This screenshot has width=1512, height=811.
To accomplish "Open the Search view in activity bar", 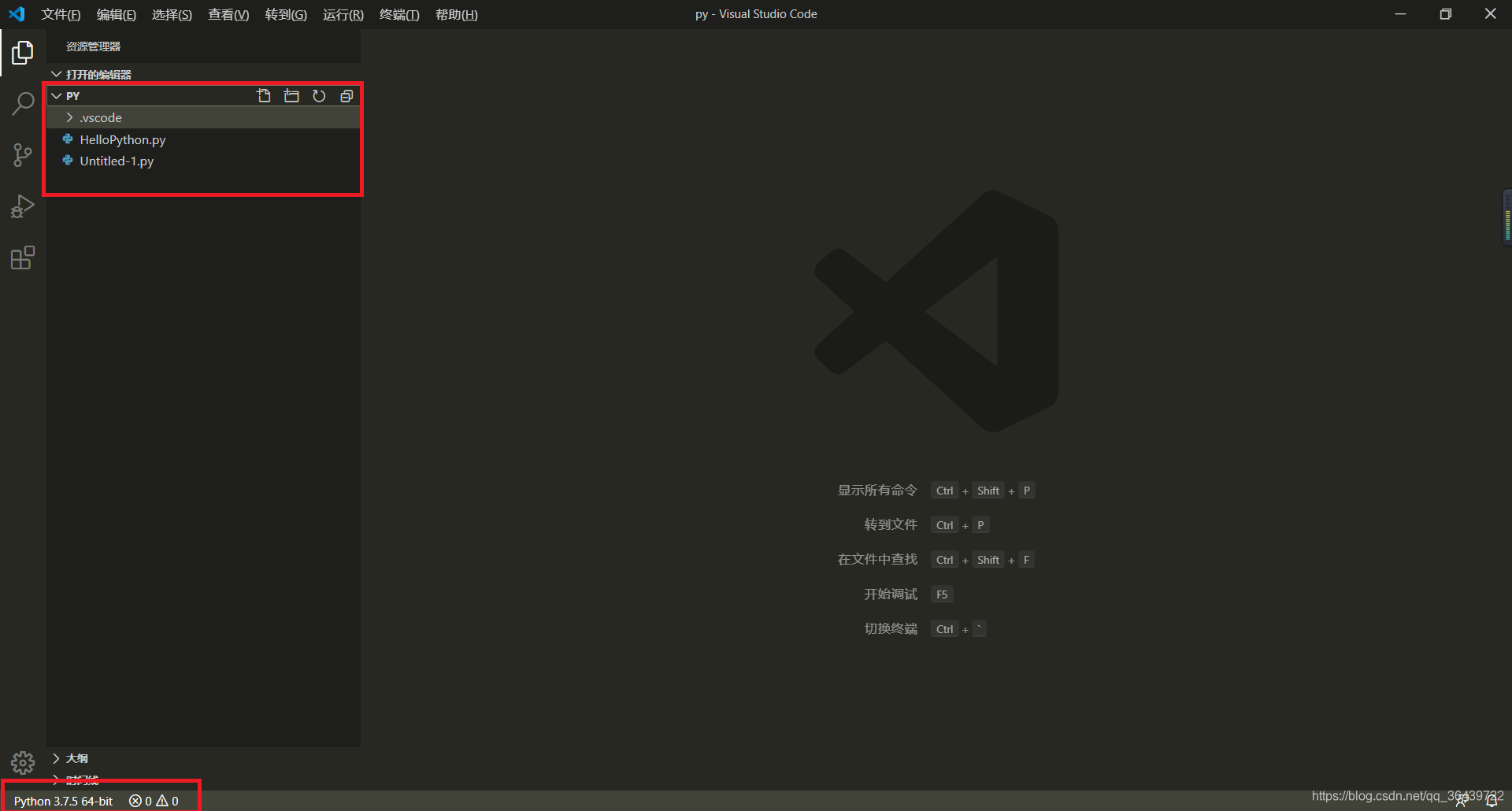I will pyautogui.click(x=23, y=104).
